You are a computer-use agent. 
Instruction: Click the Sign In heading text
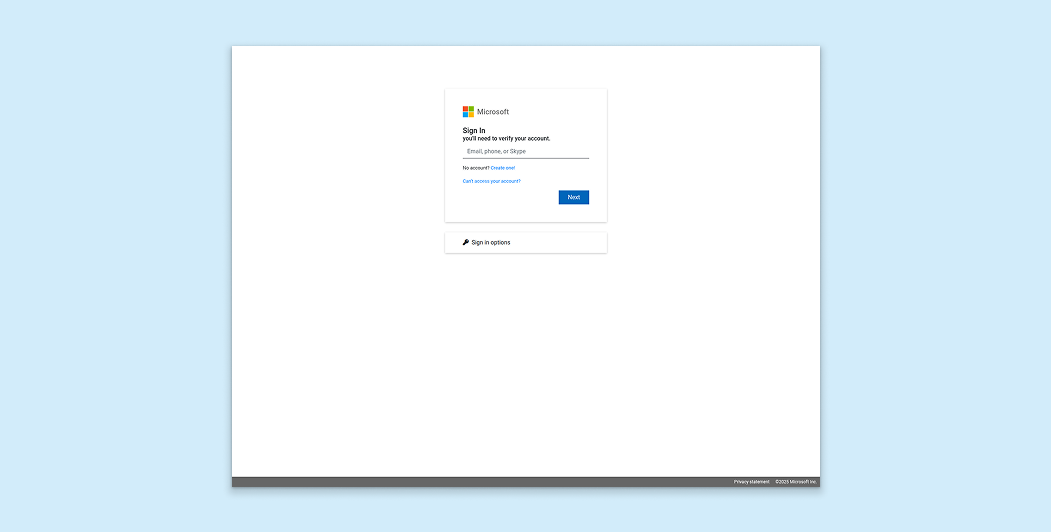[x=474, y=131]
